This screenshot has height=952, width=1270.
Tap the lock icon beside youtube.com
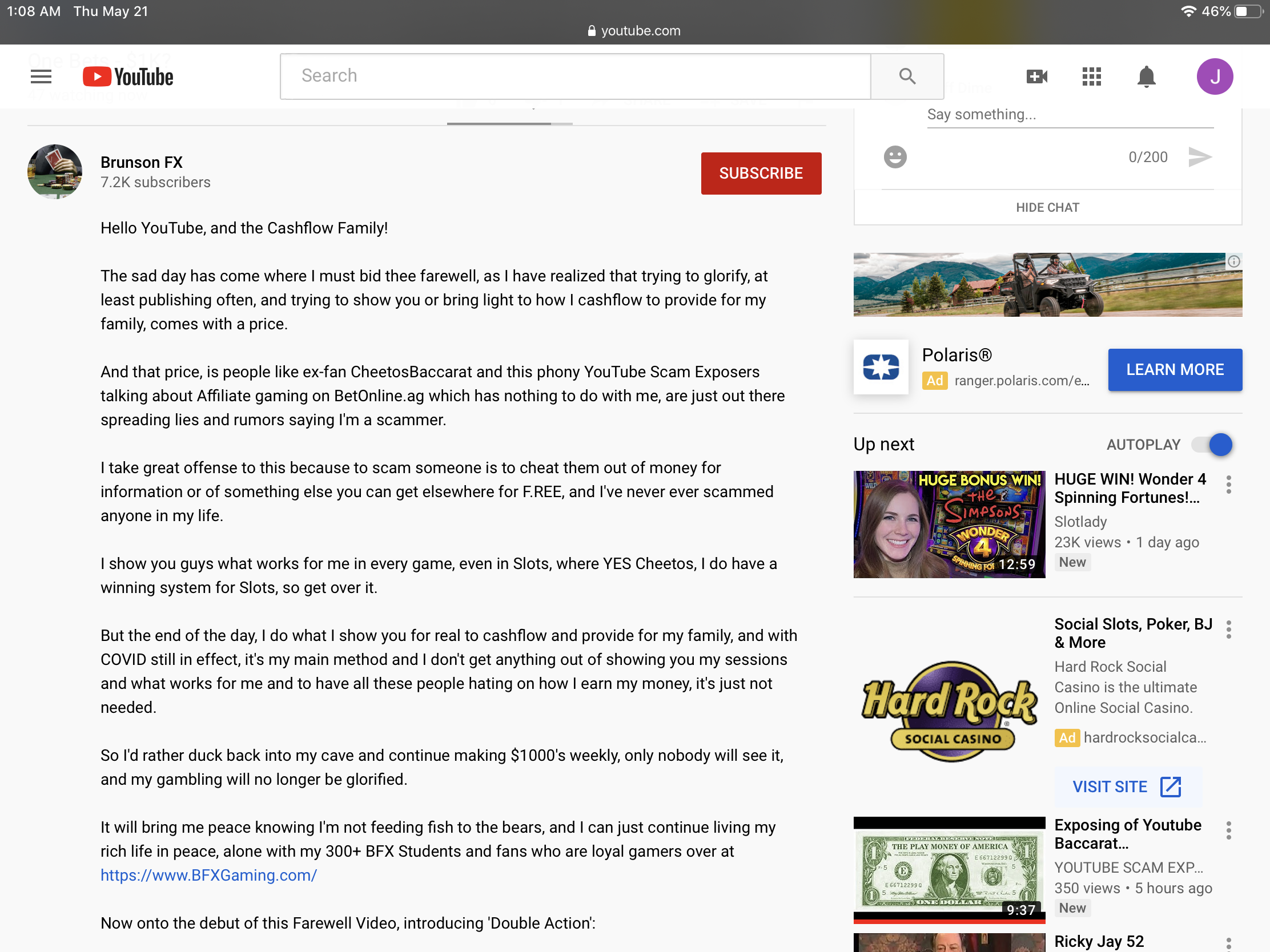(x=592, y=31)
